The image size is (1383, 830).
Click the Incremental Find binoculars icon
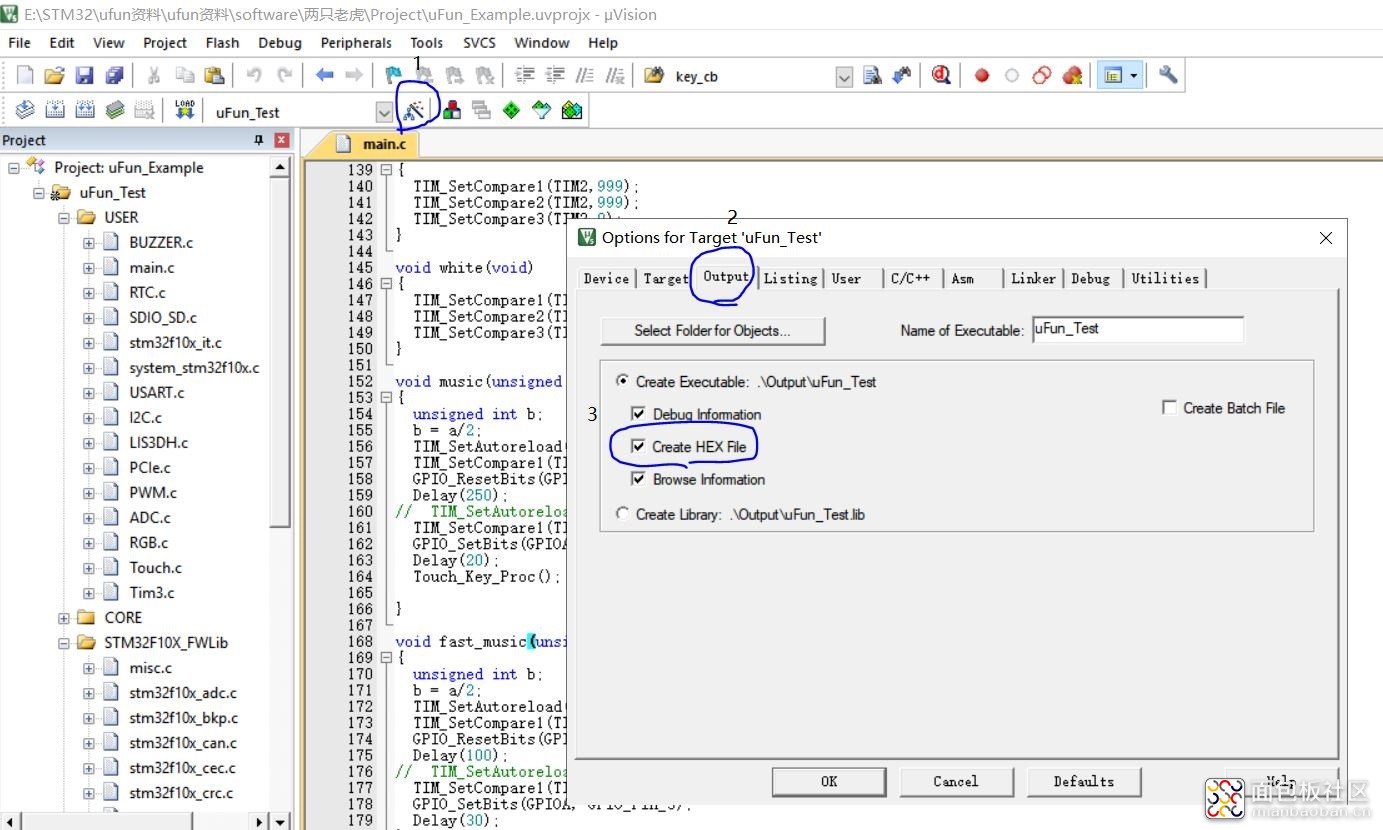(x=902, y=76)
